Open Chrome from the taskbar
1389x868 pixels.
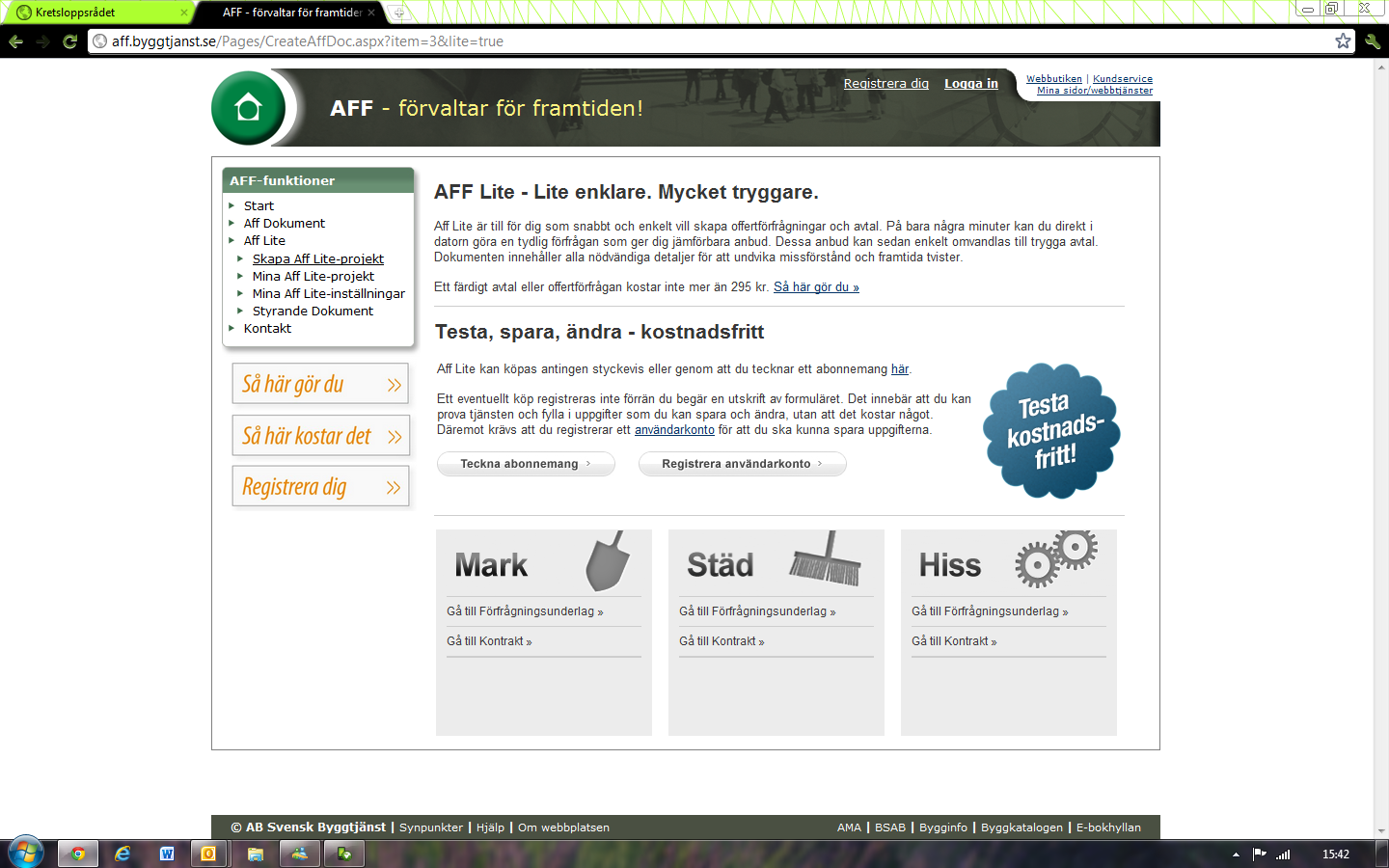(x=78, y=854)
